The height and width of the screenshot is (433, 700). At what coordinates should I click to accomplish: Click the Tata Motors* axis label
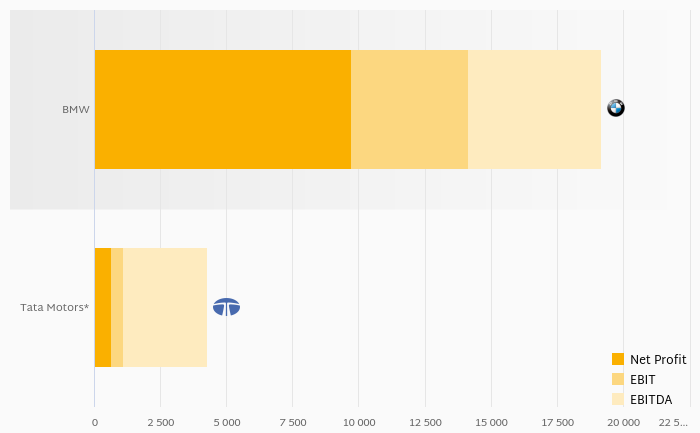pos(54,307)
